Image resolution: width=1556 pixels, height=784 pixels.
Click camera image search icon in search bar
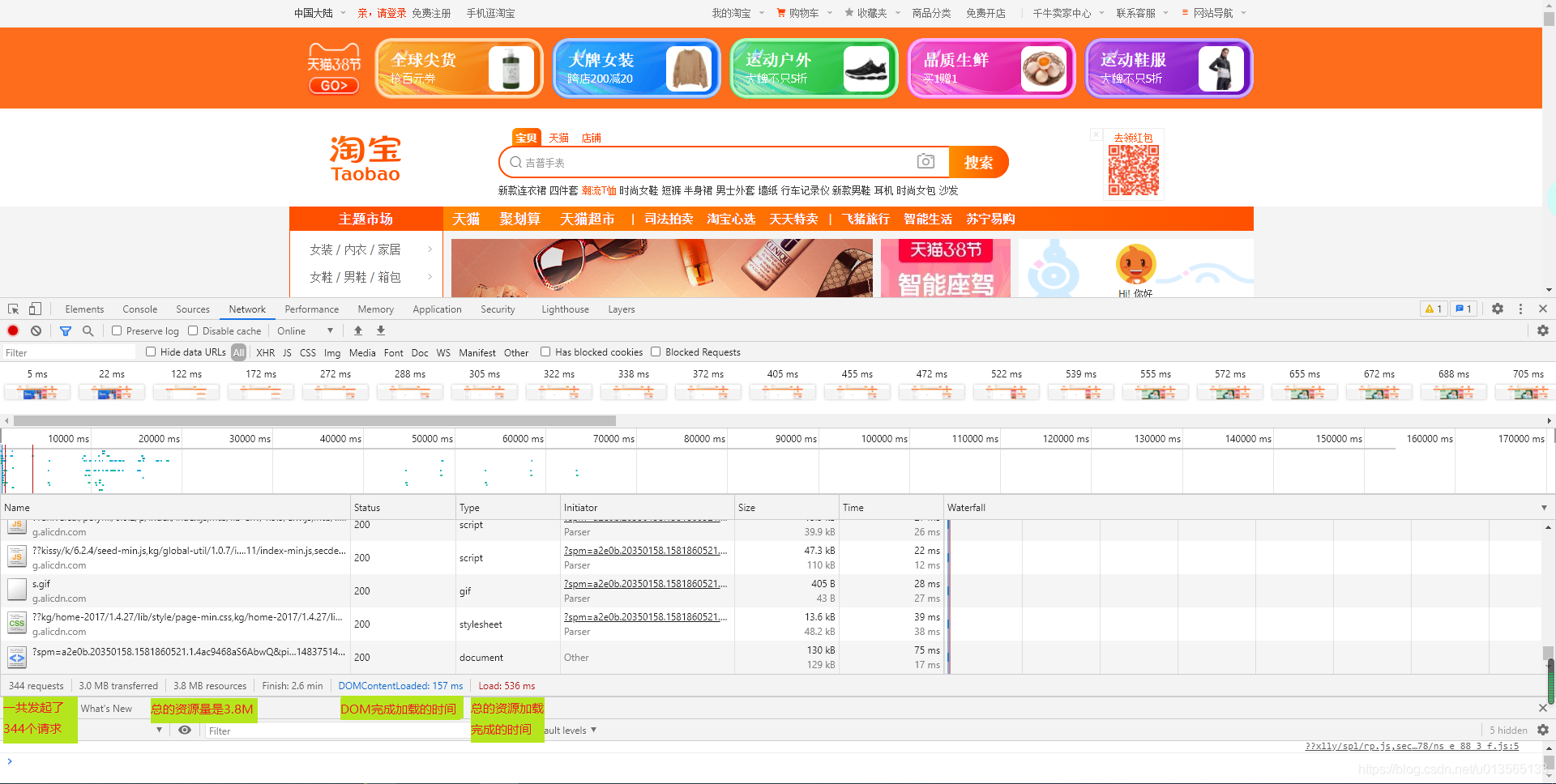point(925,161)
